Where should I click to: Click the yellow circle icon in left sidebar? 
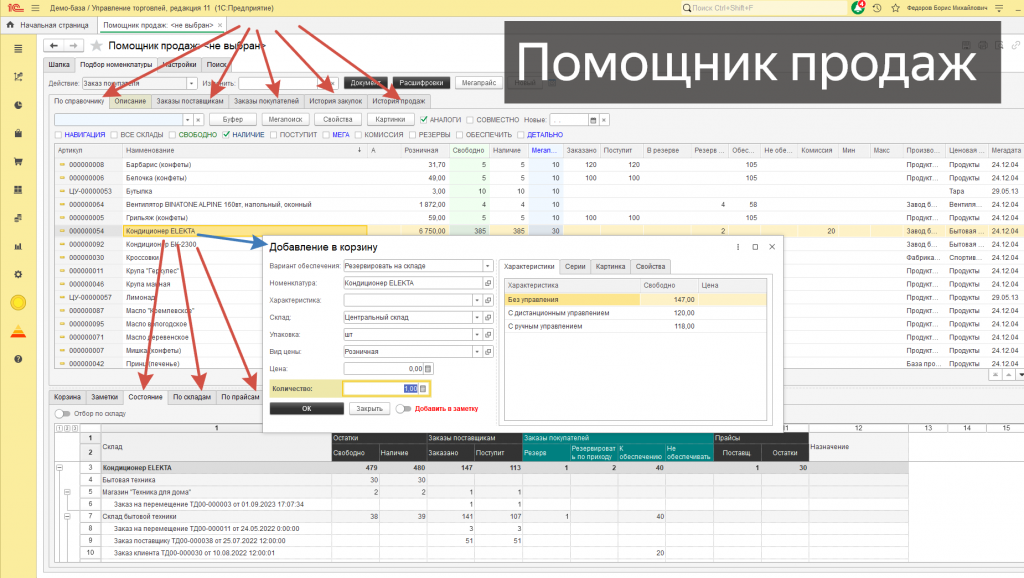coord(18,302)
